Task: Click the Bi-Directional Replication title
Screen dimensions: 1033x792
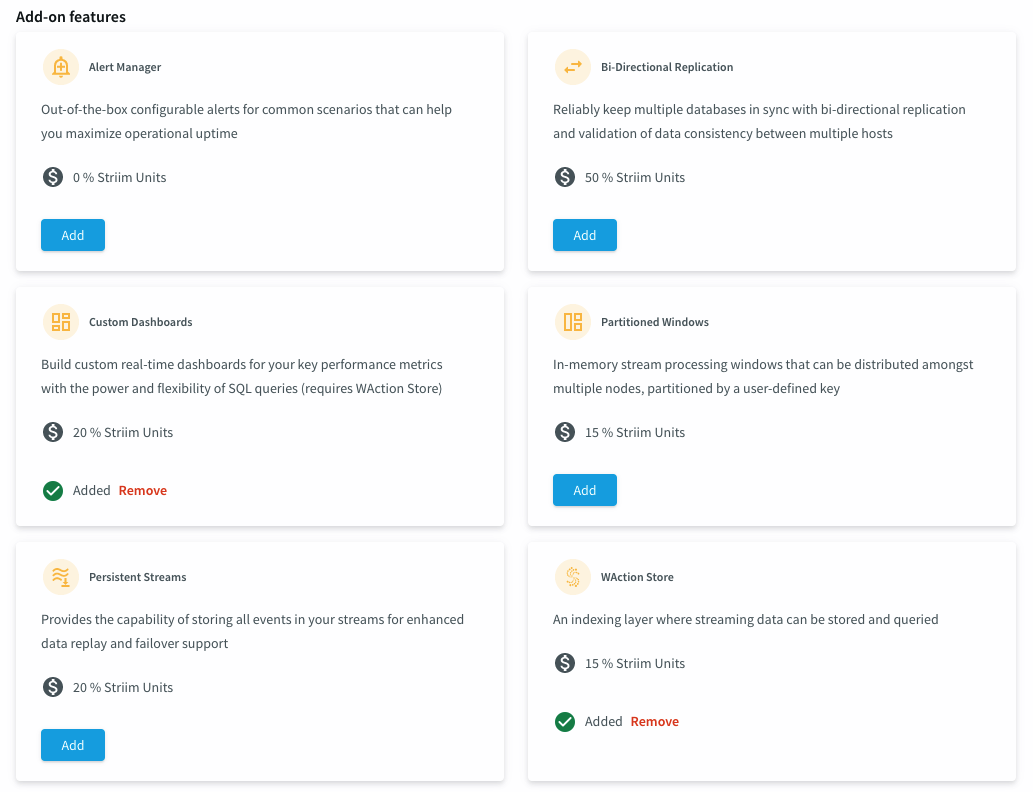Action: [x=667, y=67]
